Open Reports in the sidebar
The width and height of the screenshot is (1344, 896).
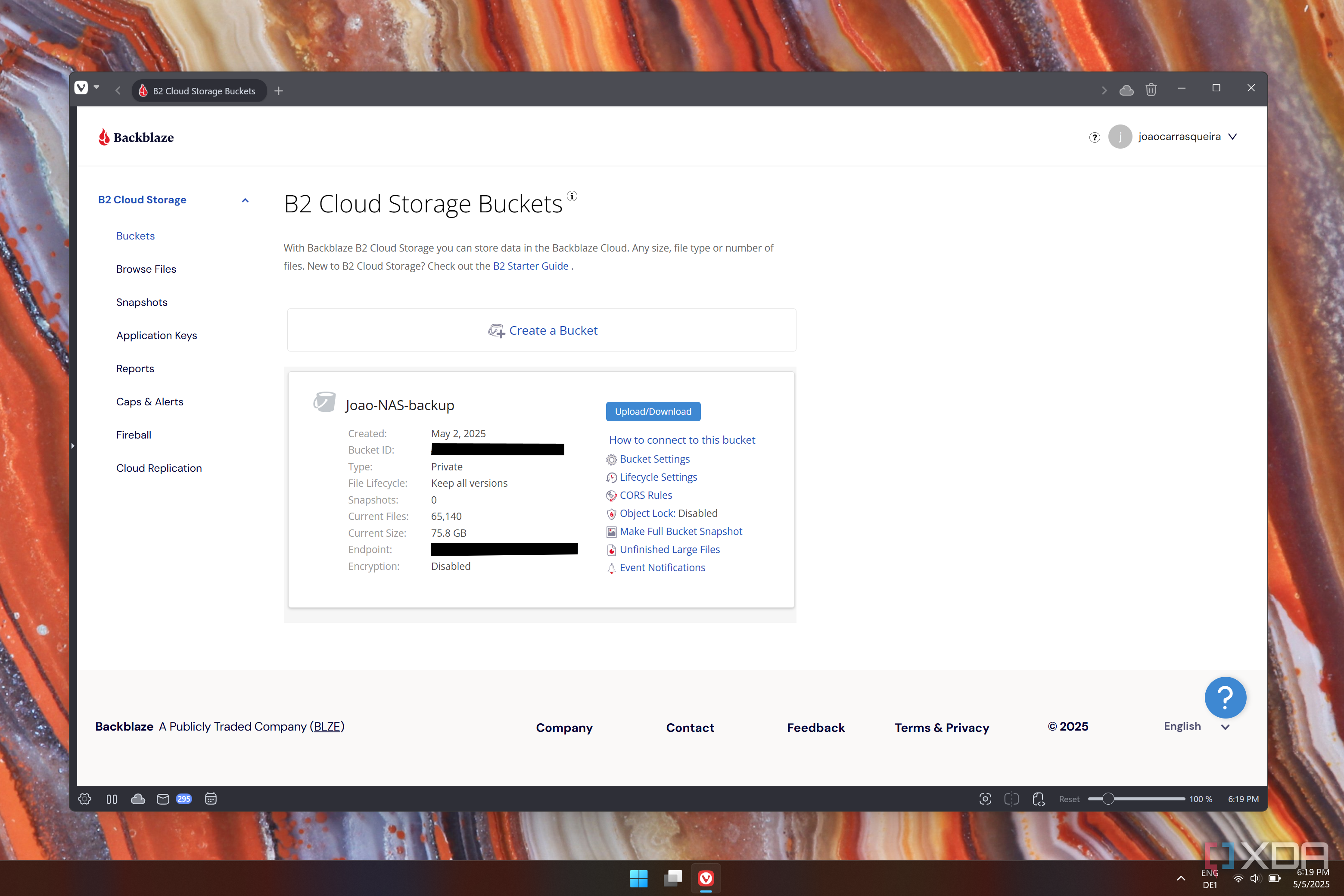point(135,369)
